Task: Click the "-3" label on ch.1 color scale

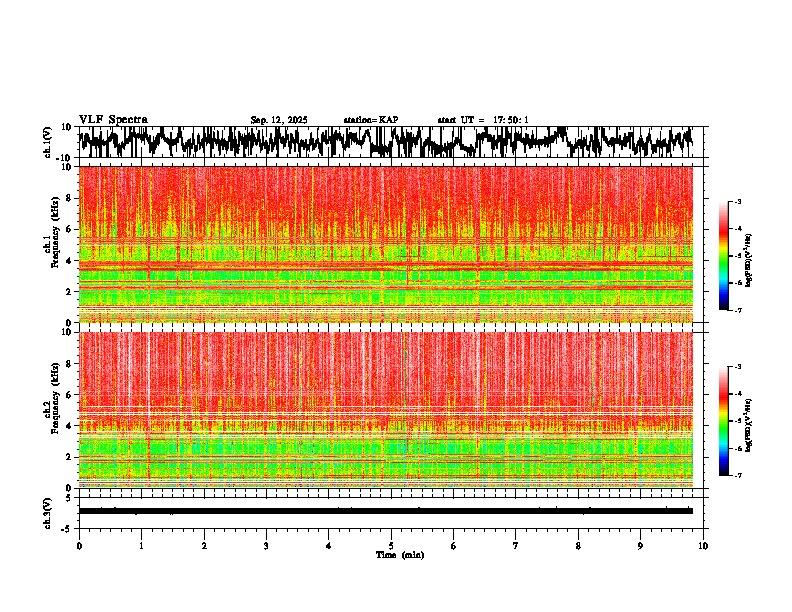Action: click(738, 201)
